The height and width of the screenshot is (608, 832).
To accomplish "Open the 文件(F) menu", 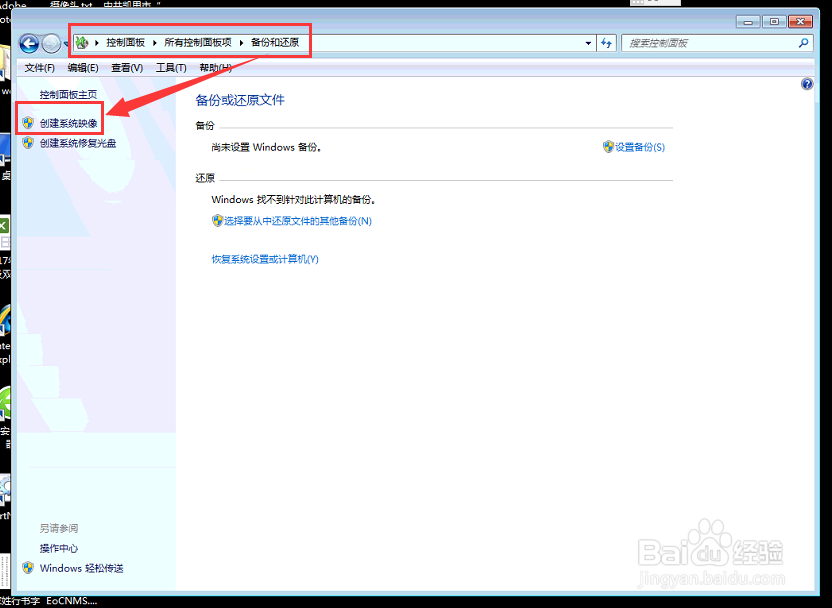I will click(x=40, y=68).
